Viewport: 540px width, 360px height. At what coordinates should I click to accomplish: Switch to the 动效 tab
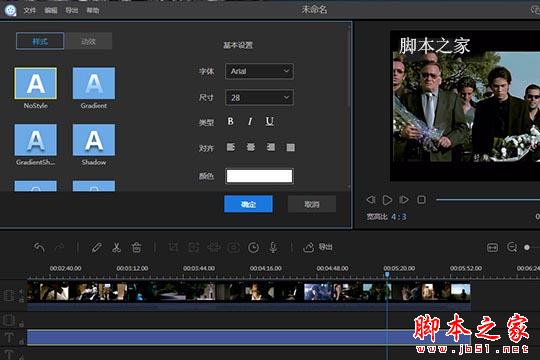pyautogui.click(x=88, y=41)
